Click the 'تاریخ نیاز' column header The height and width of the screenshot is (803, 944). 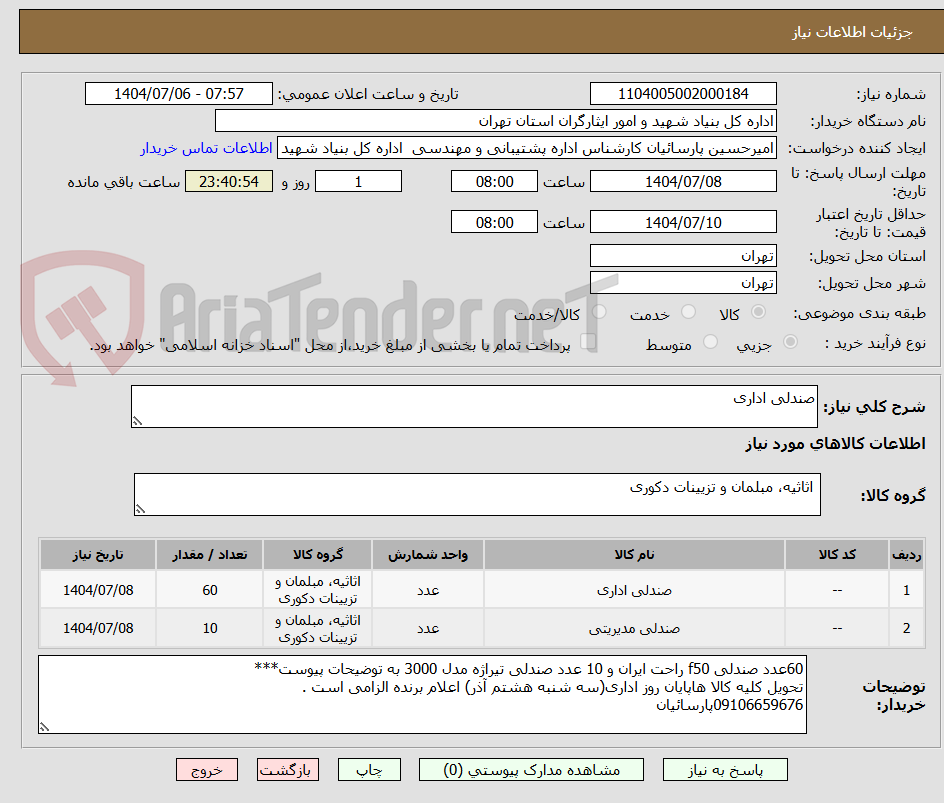[x=98, y=554]
